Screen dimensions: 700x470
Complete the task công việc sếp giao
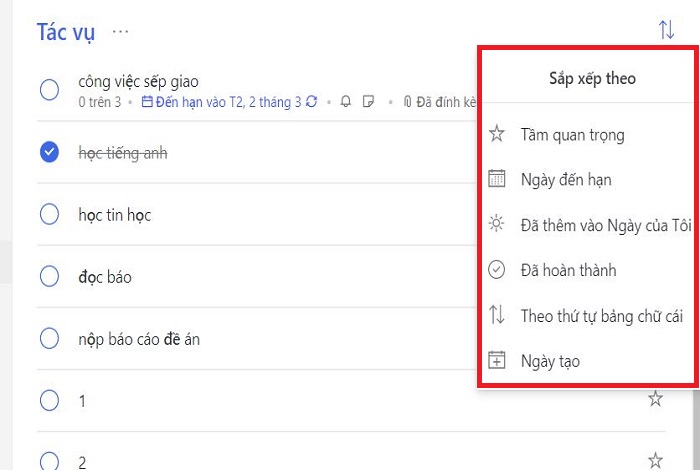[49, 90]
